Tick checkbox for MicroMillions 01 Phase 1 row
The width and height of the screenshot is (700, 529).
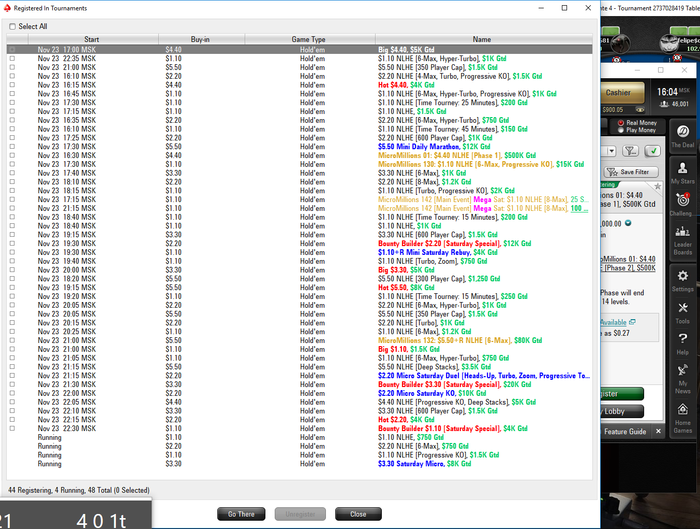(x=12, y=155)
